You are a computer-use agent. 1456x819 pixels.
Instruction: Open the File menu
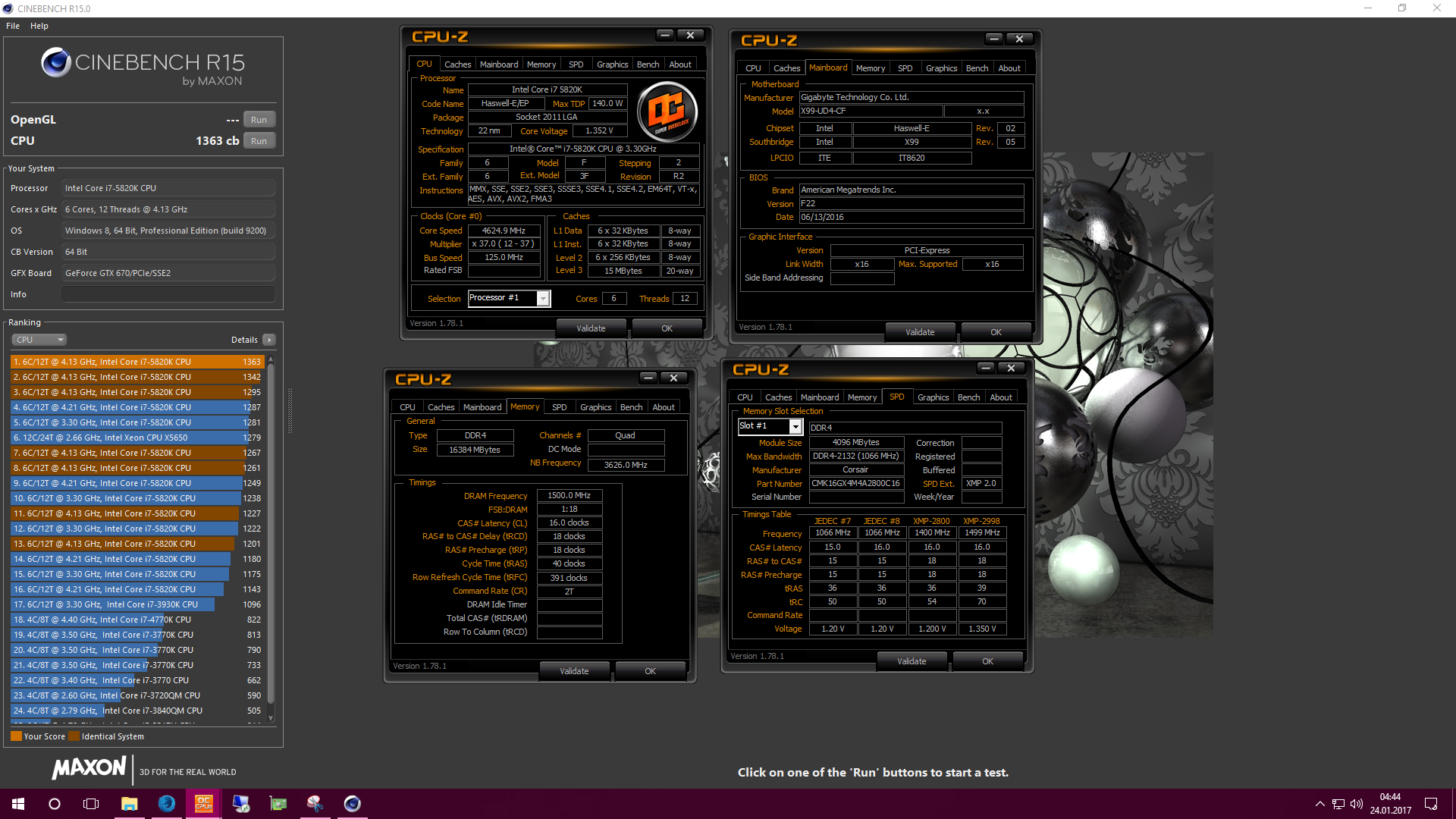[13, 26]
